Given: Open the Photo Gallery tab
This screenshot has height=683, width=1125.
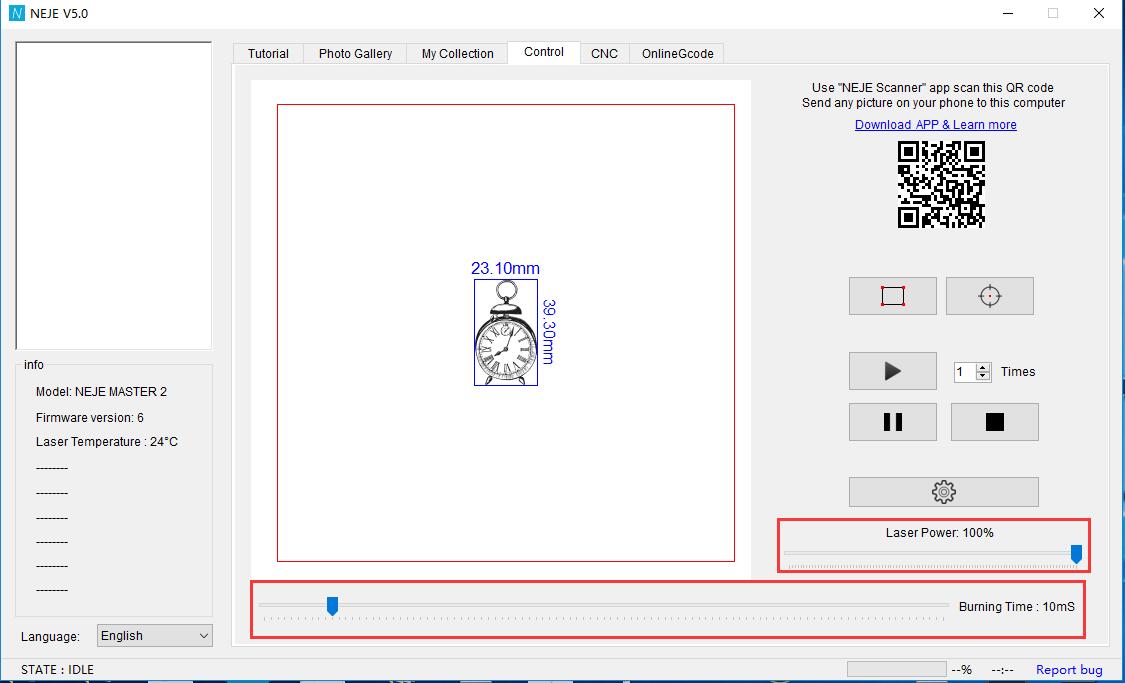Looking at the screenshot, I should 355,54.
